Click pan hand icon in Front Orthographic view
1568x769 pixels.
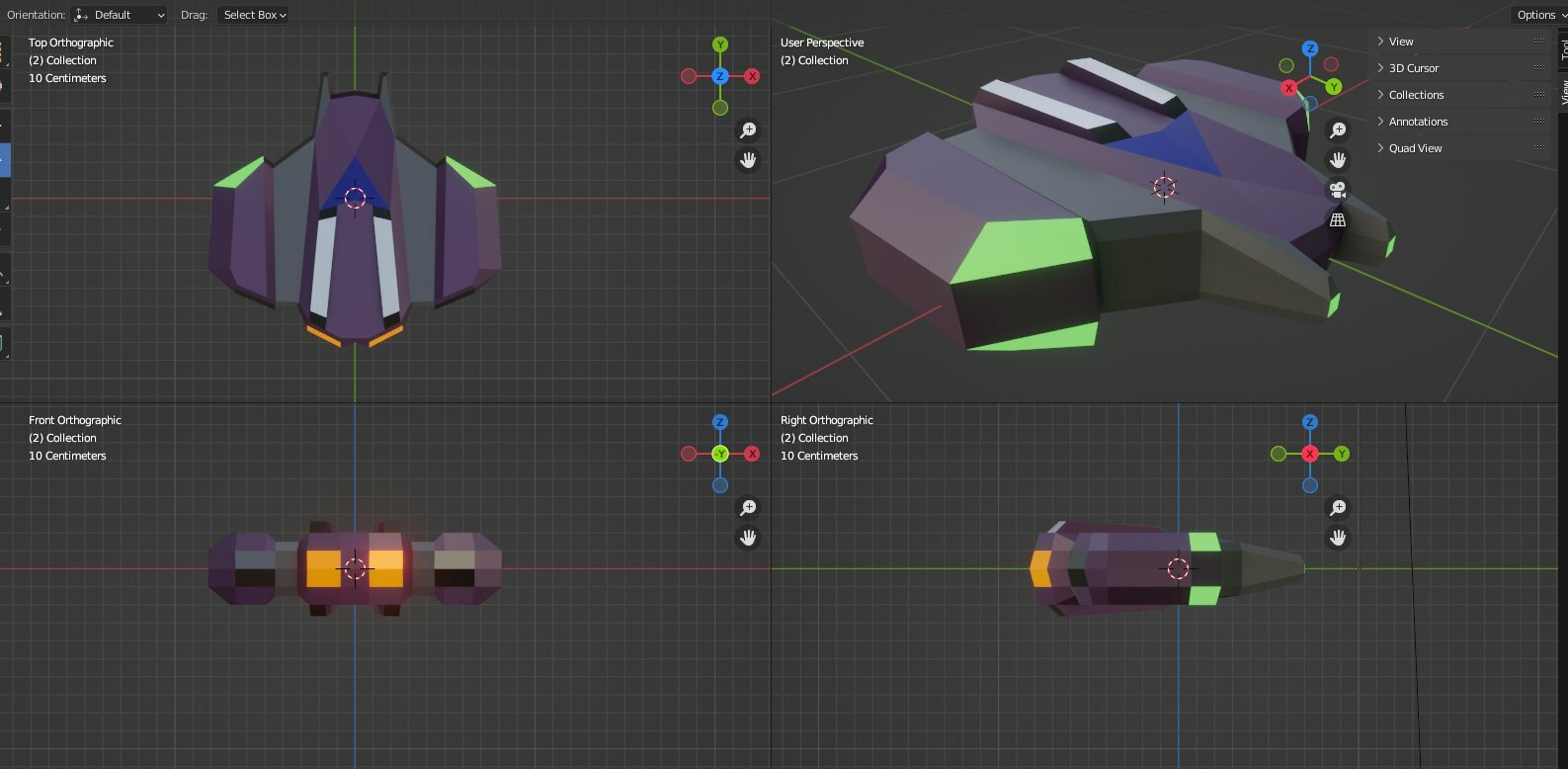pyautogui.click(x=748, y=538)
